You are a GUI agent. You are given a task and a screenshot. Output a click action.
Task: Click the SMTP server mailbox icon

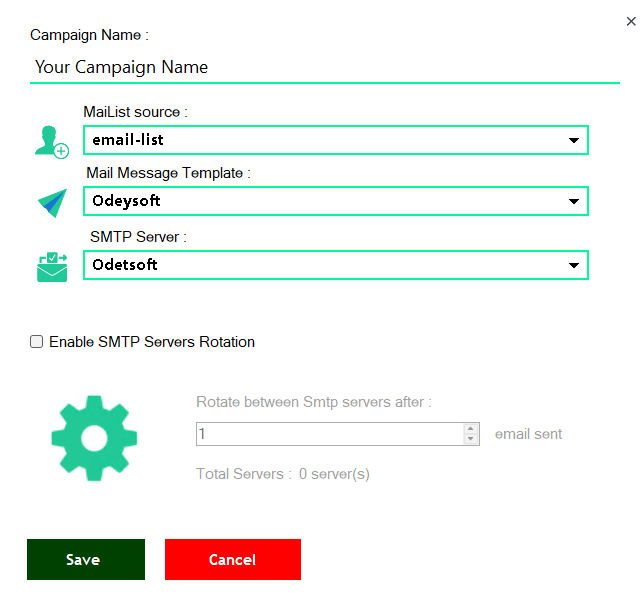tap(51, 266)
